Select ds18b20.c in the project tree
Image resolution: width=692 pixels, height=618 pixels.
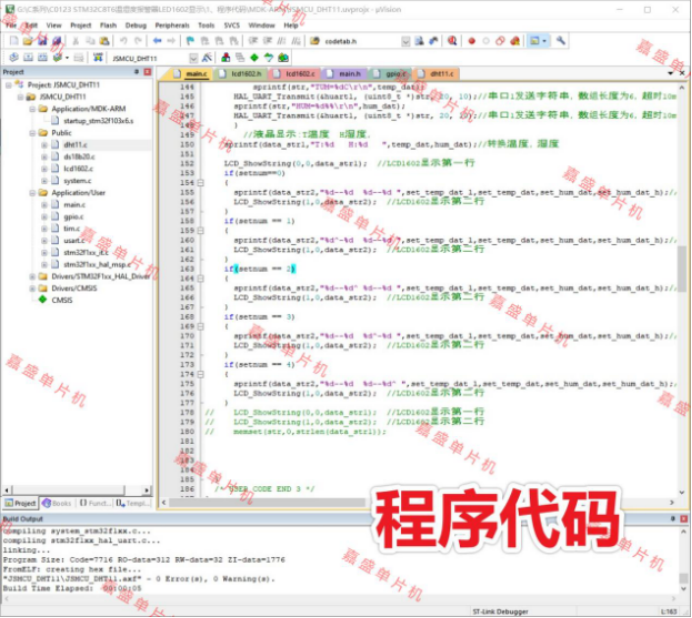point(79,156)
